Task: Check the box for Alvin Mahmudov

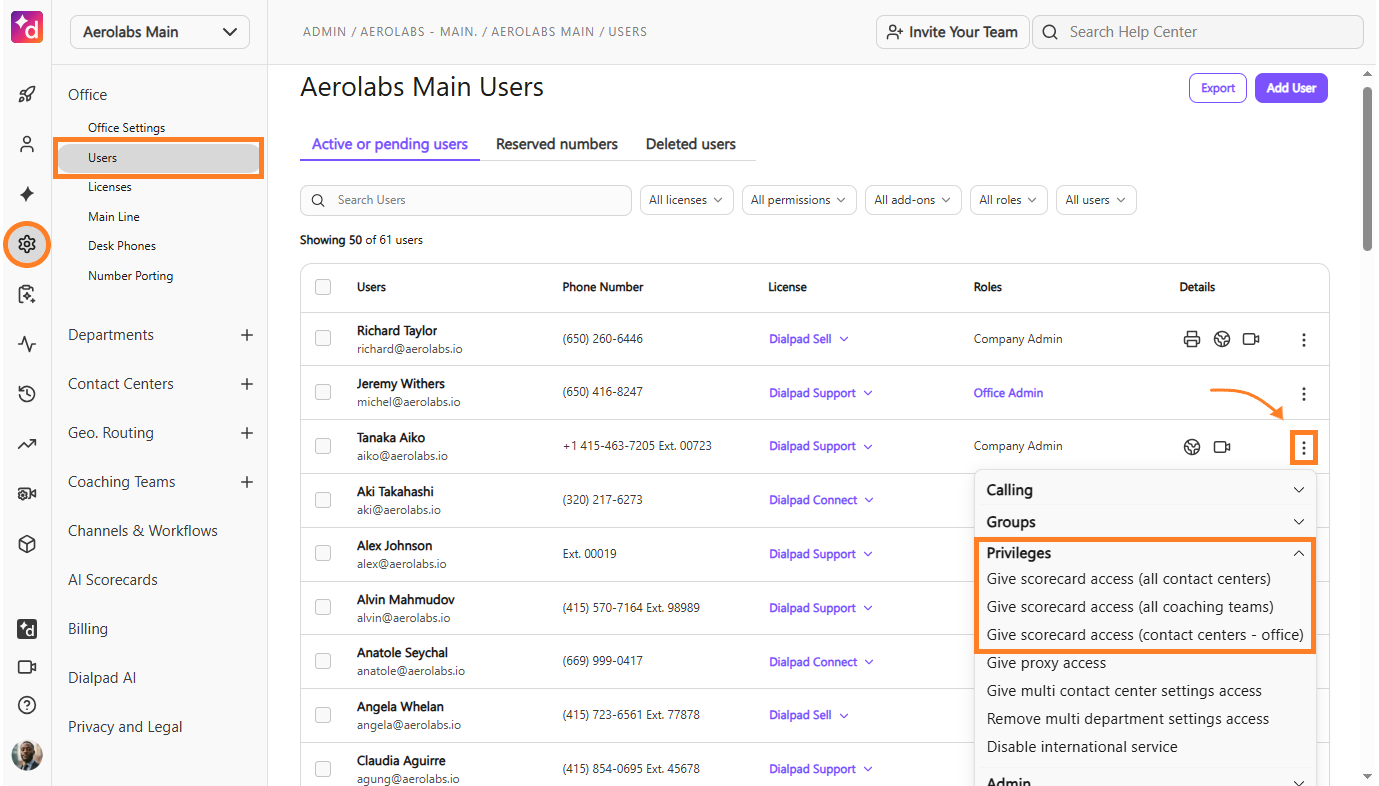Action: [x=323, y=607]
